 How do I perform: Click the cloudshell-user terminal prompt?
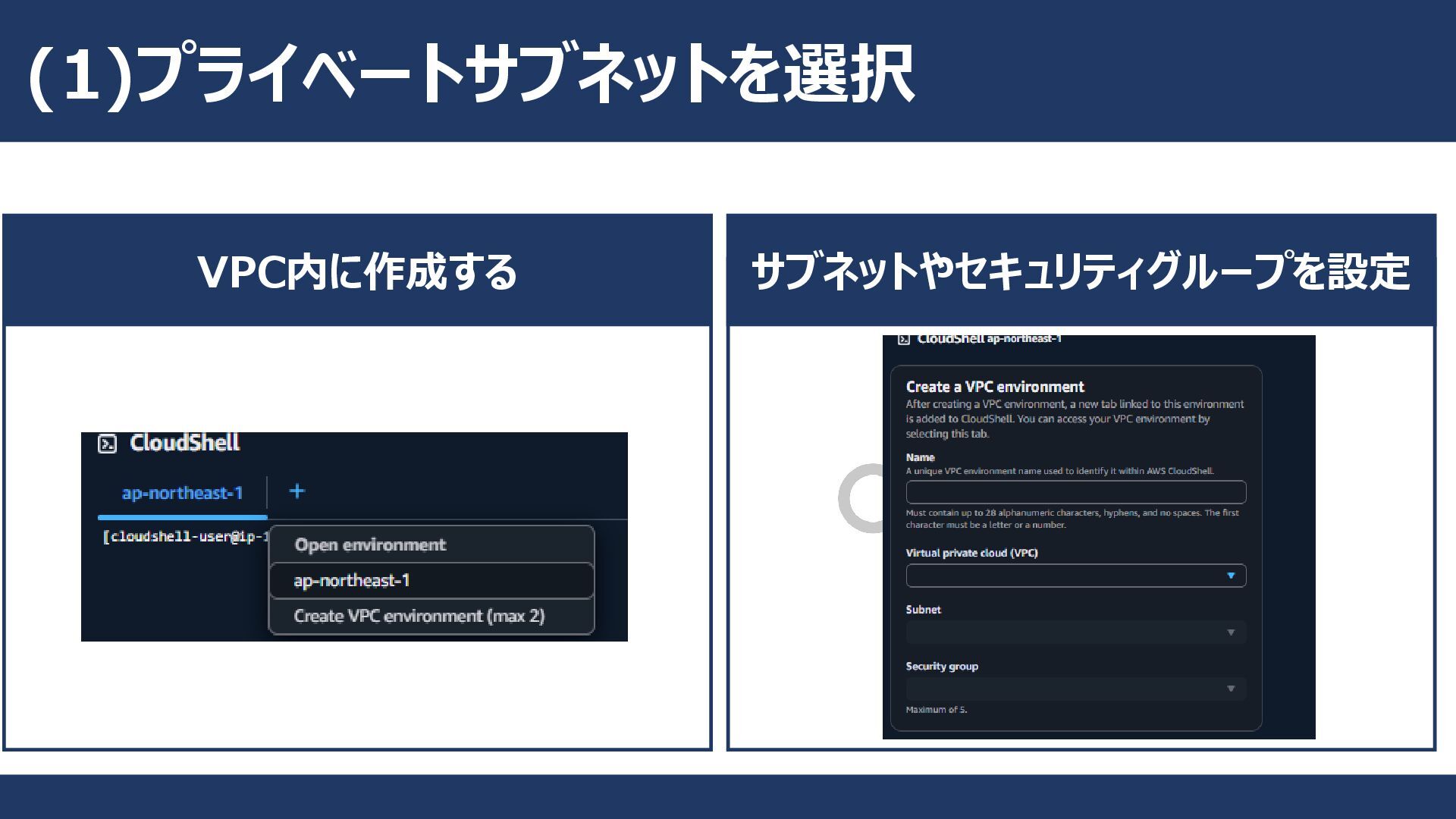tap(186, 537)
